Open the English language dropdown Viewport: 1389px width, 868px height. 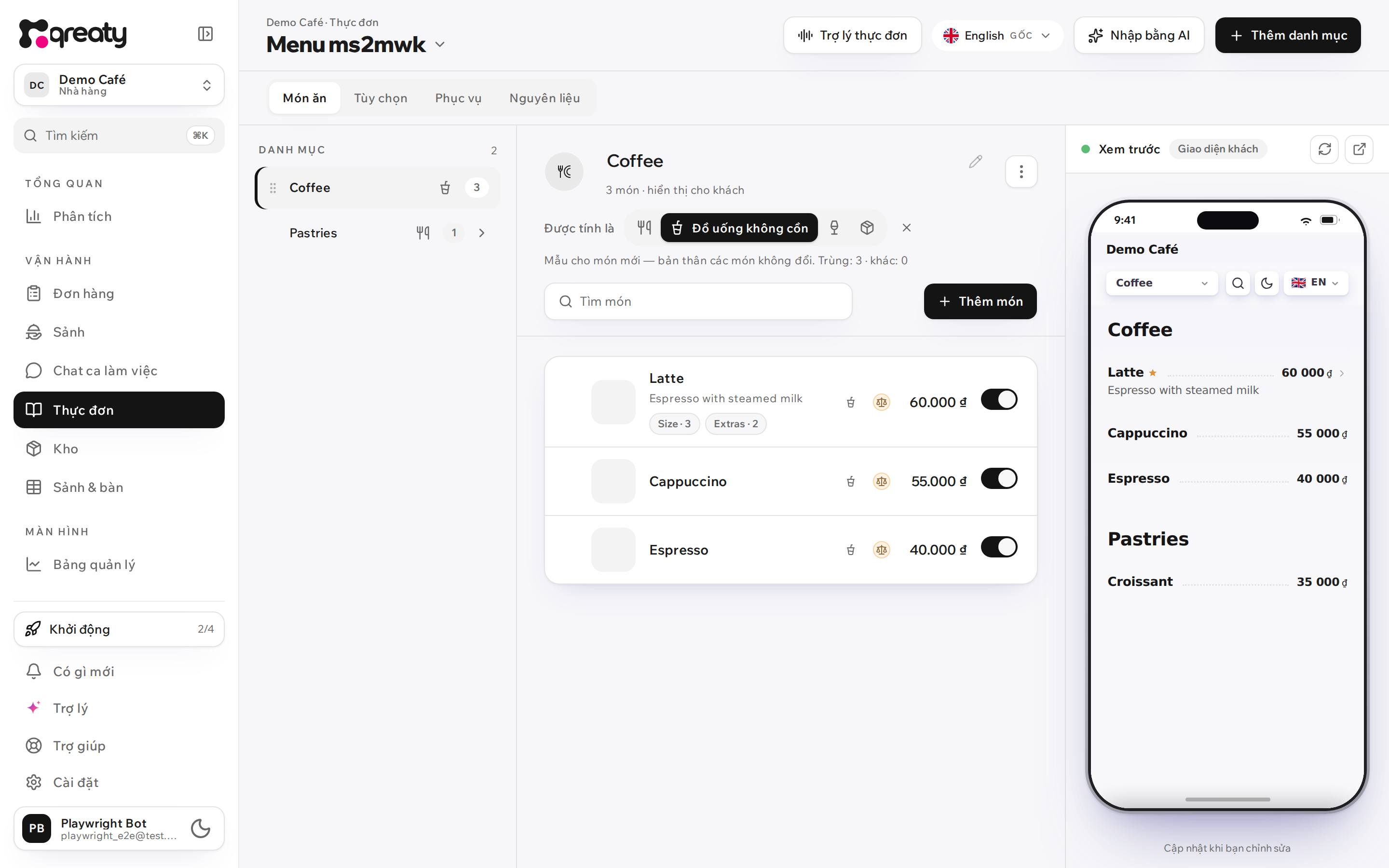pos(997,36)
